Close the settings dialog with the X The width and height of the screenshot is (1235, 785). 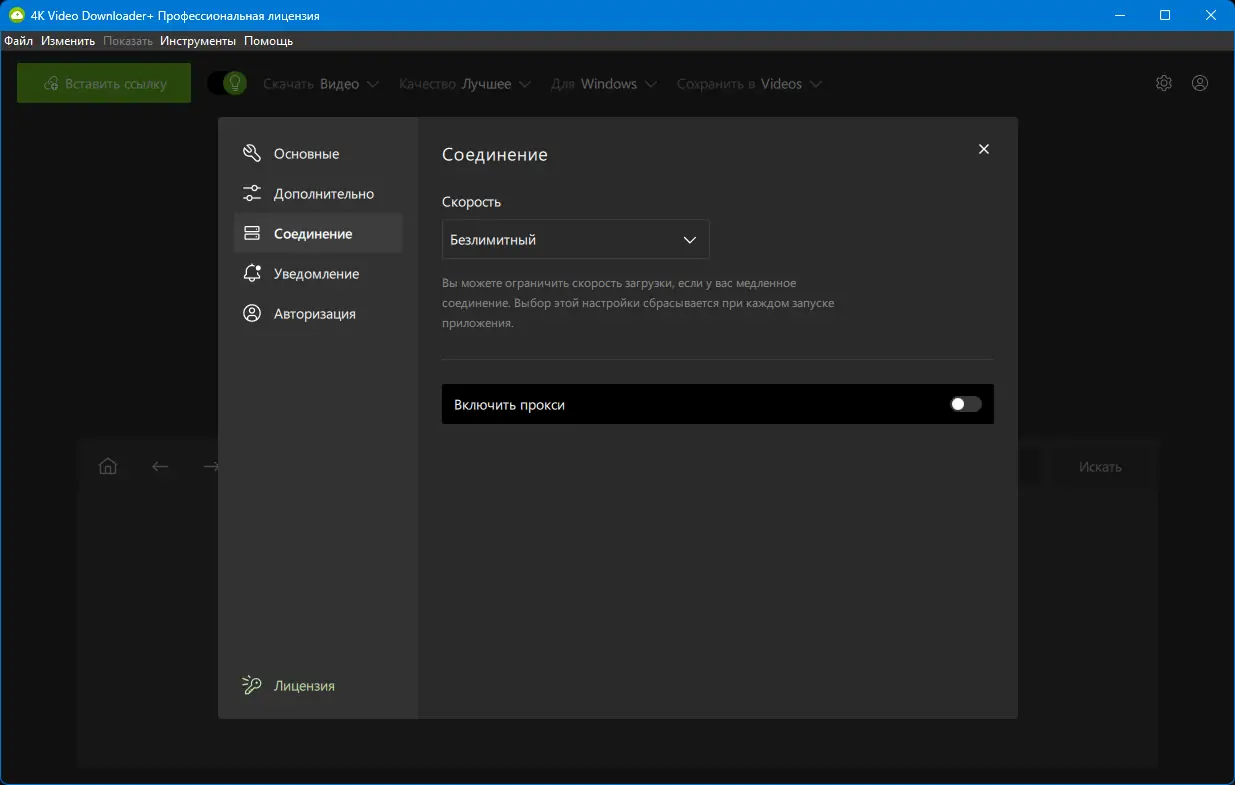(984, 149)
